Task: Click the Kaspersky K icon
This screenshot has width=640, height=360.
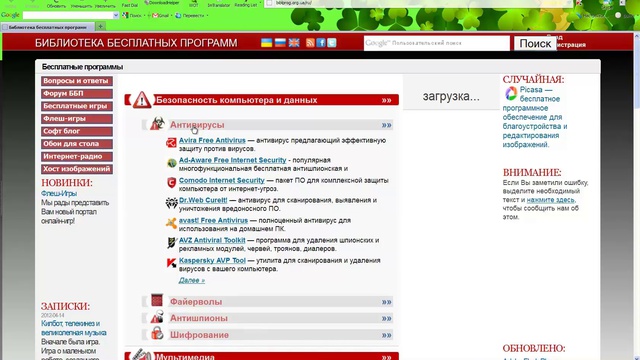Action: pyautogui.click(x=171, y=263)
